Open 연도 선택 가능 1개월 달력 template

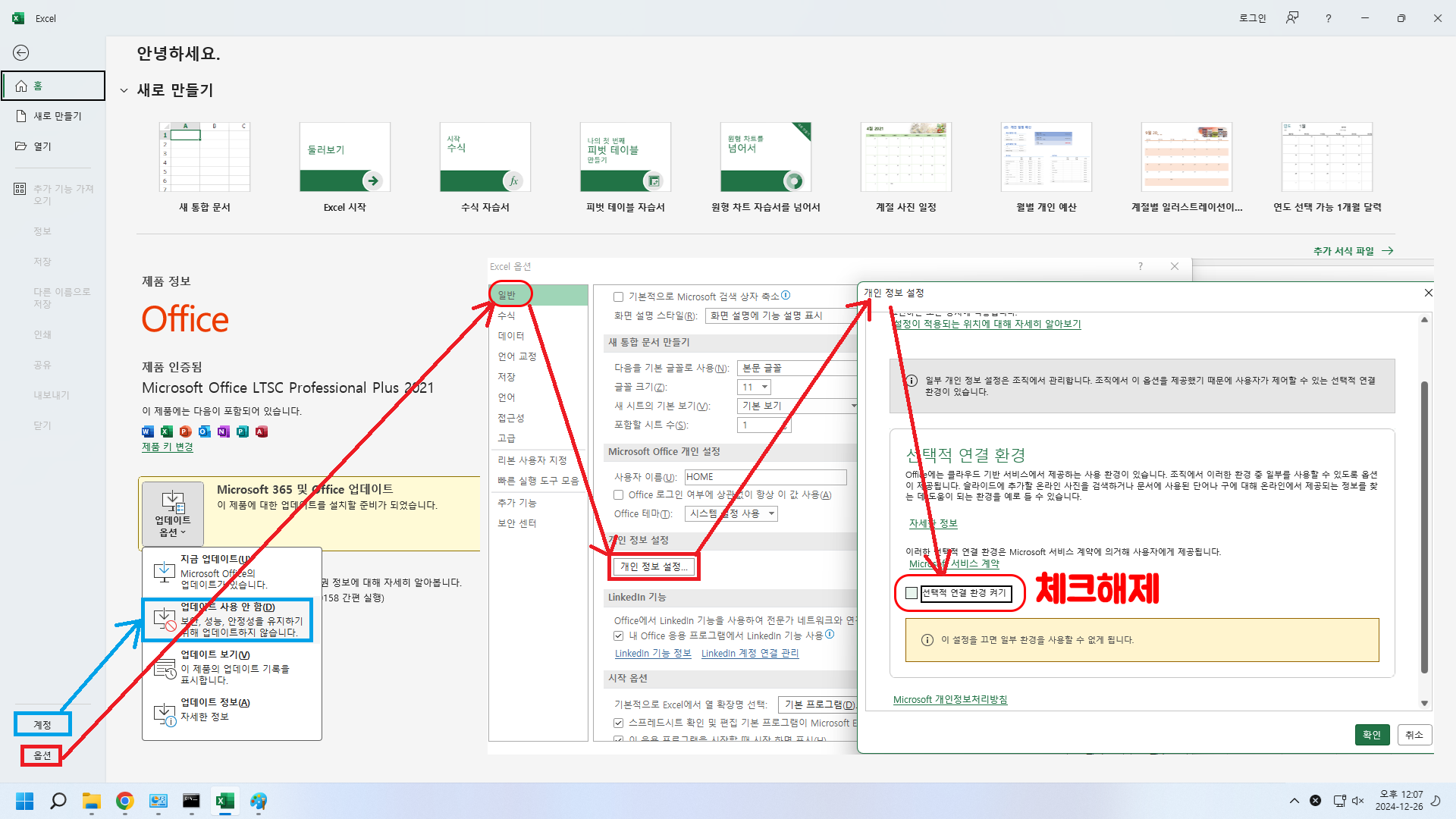1327,167
